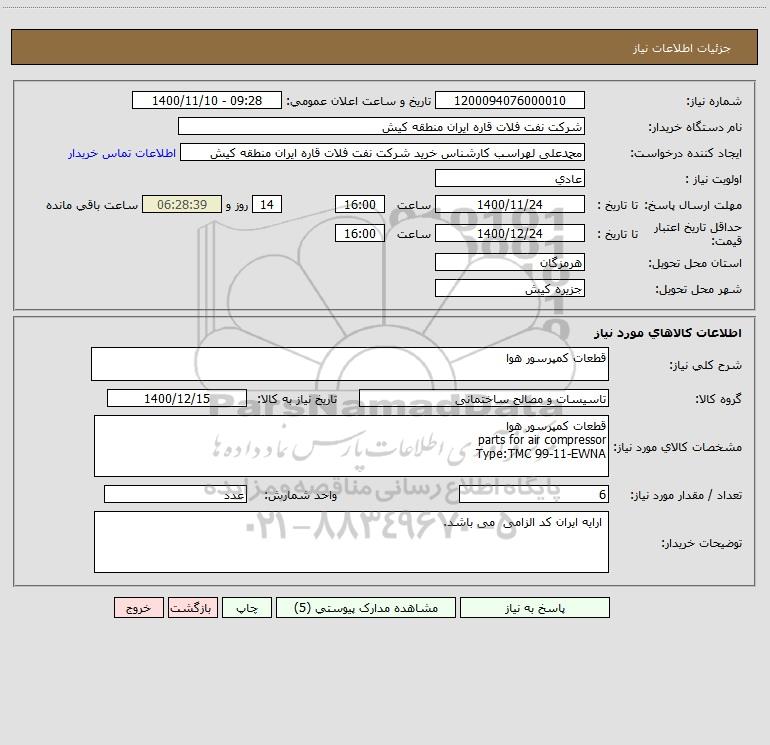The image size is (770, 745).
Task: Click label تاریخ و ساعت اعلان عمومی
Action: (x=358, y=101)
